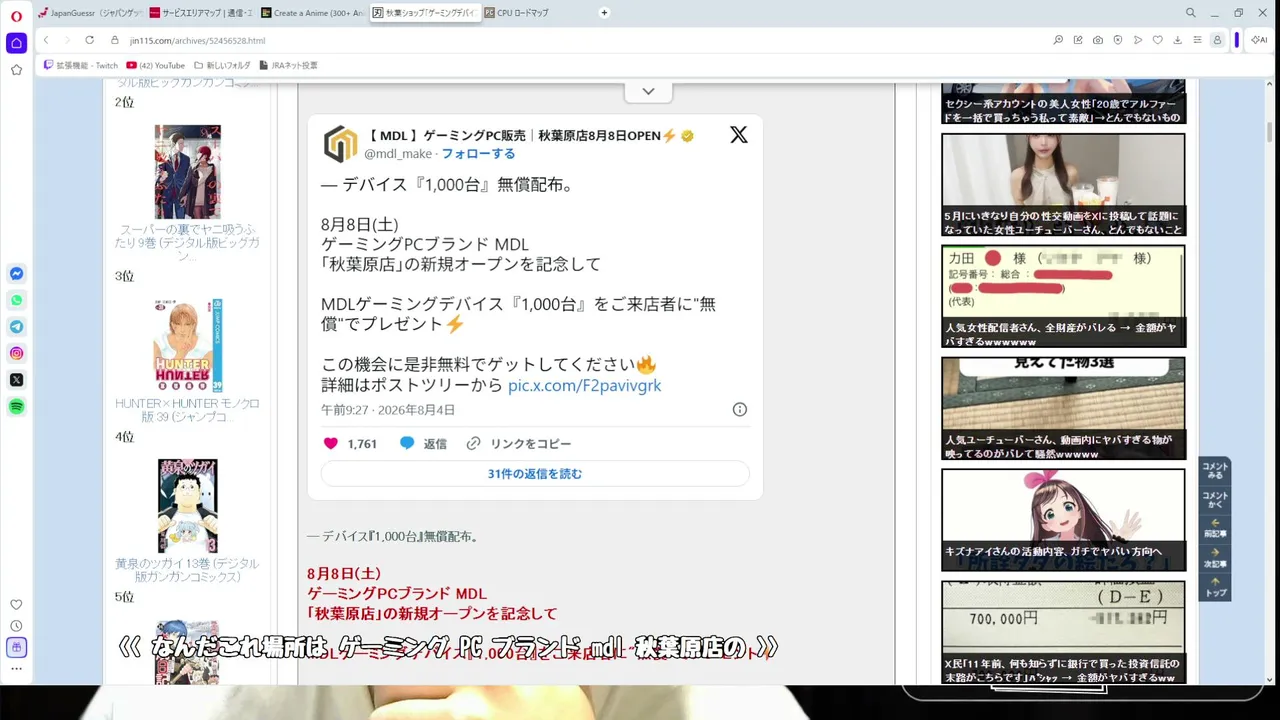Open Telegram in the Opera sidebar
Viewport: 1280px width, 720px height.
[x=16, y=327]
